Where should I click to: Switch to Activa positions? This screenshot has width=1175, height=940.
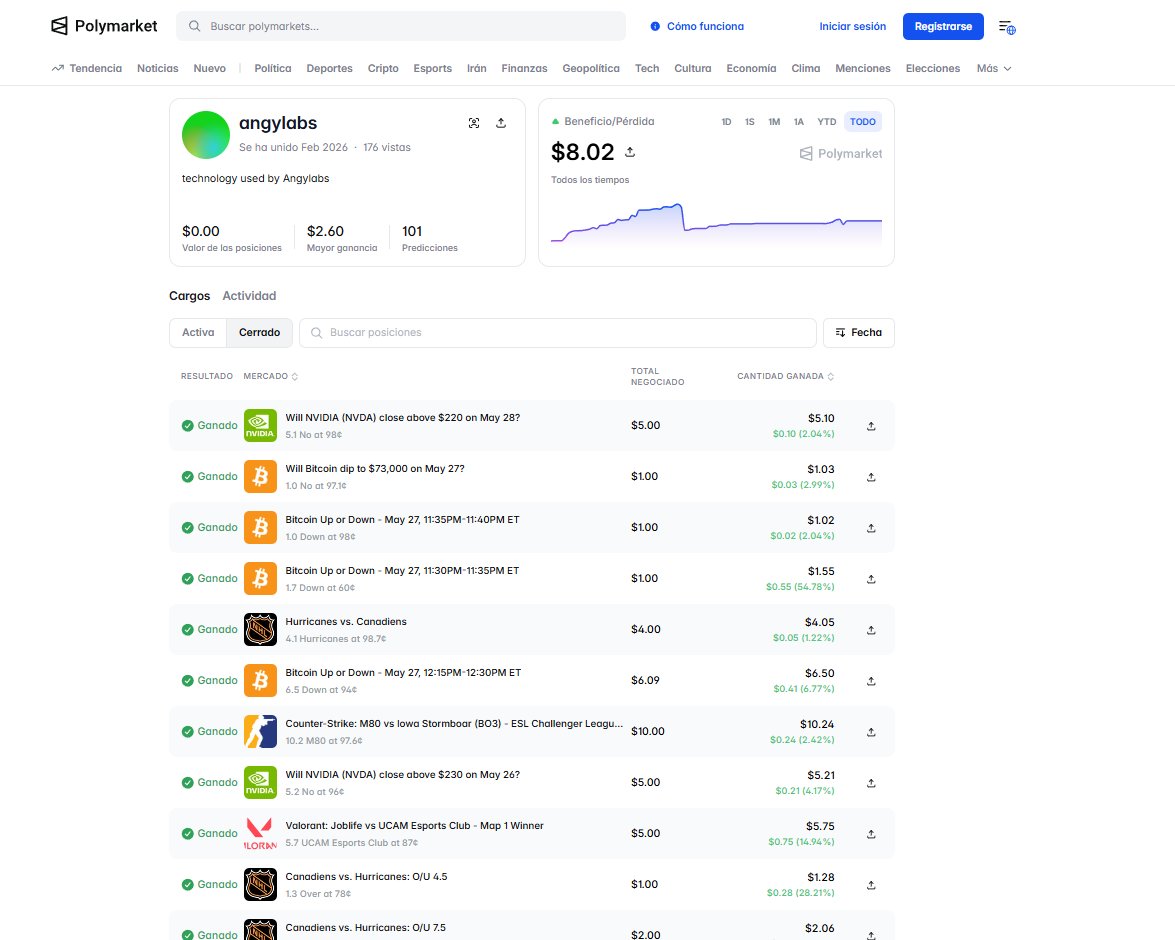tap(198, 333)
